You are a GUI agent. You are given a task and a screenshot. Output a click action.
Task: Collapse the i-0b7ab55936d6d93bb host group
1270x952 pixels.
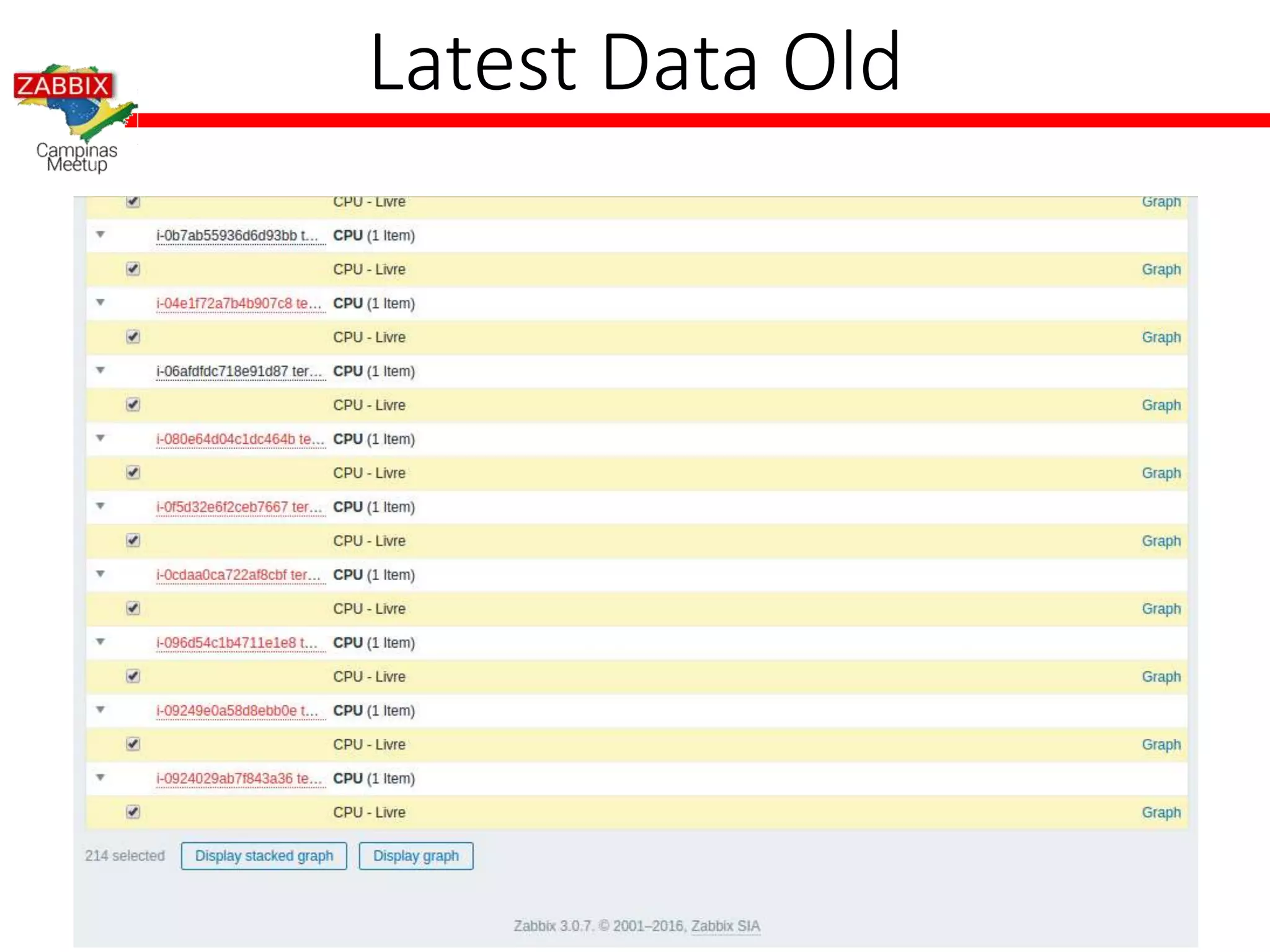click(x=100, y=234)
